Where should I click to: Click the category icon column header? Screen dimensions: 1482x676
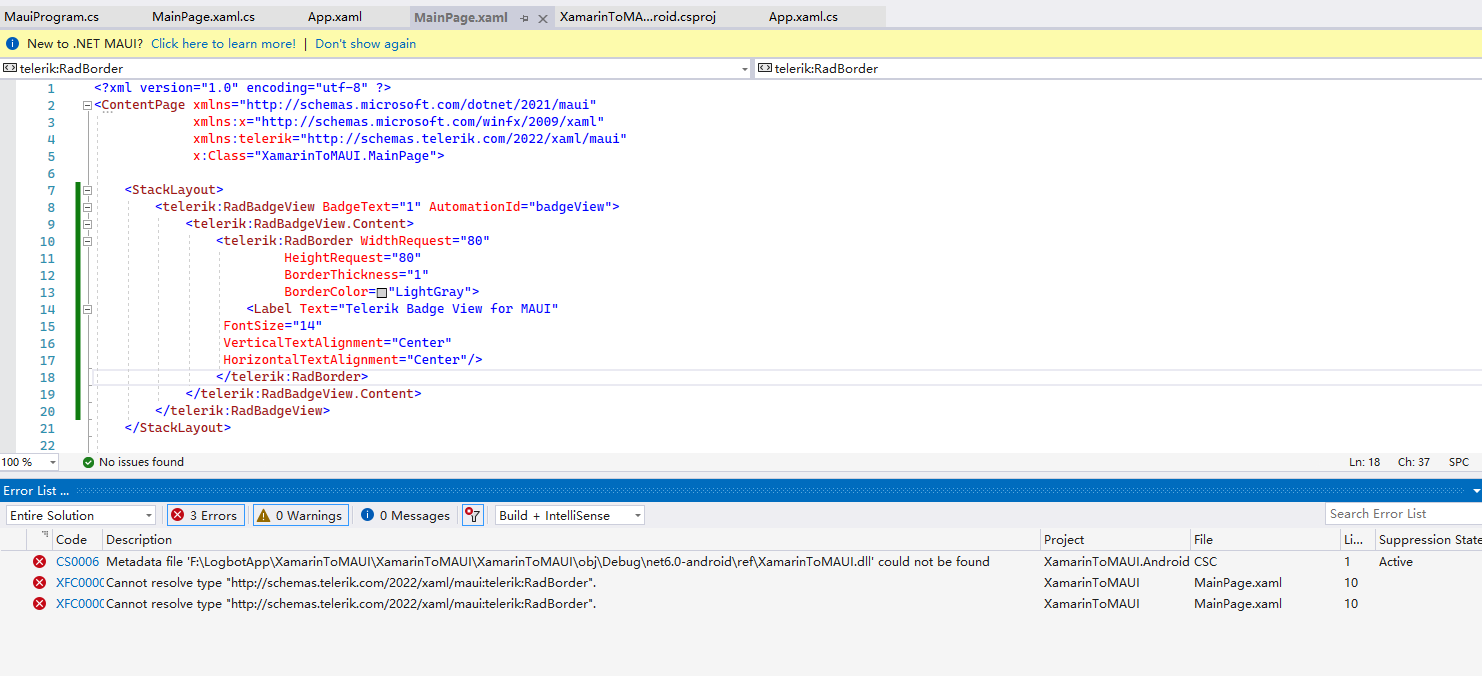point(44,538)
